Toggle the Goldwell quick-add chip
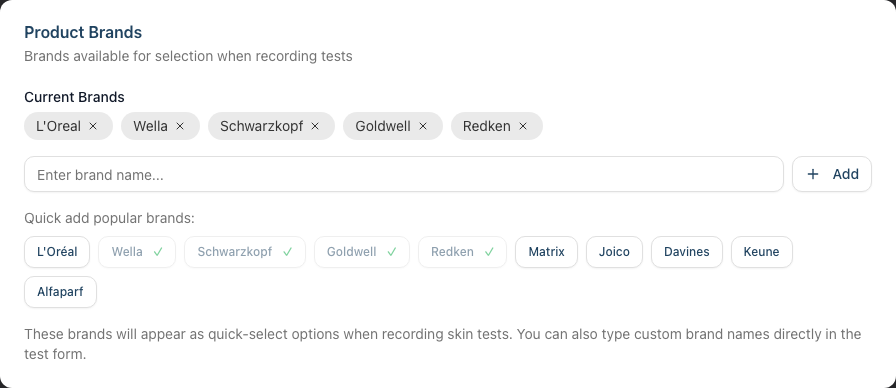Screen dimensions: 896x388 click(362, 252)
